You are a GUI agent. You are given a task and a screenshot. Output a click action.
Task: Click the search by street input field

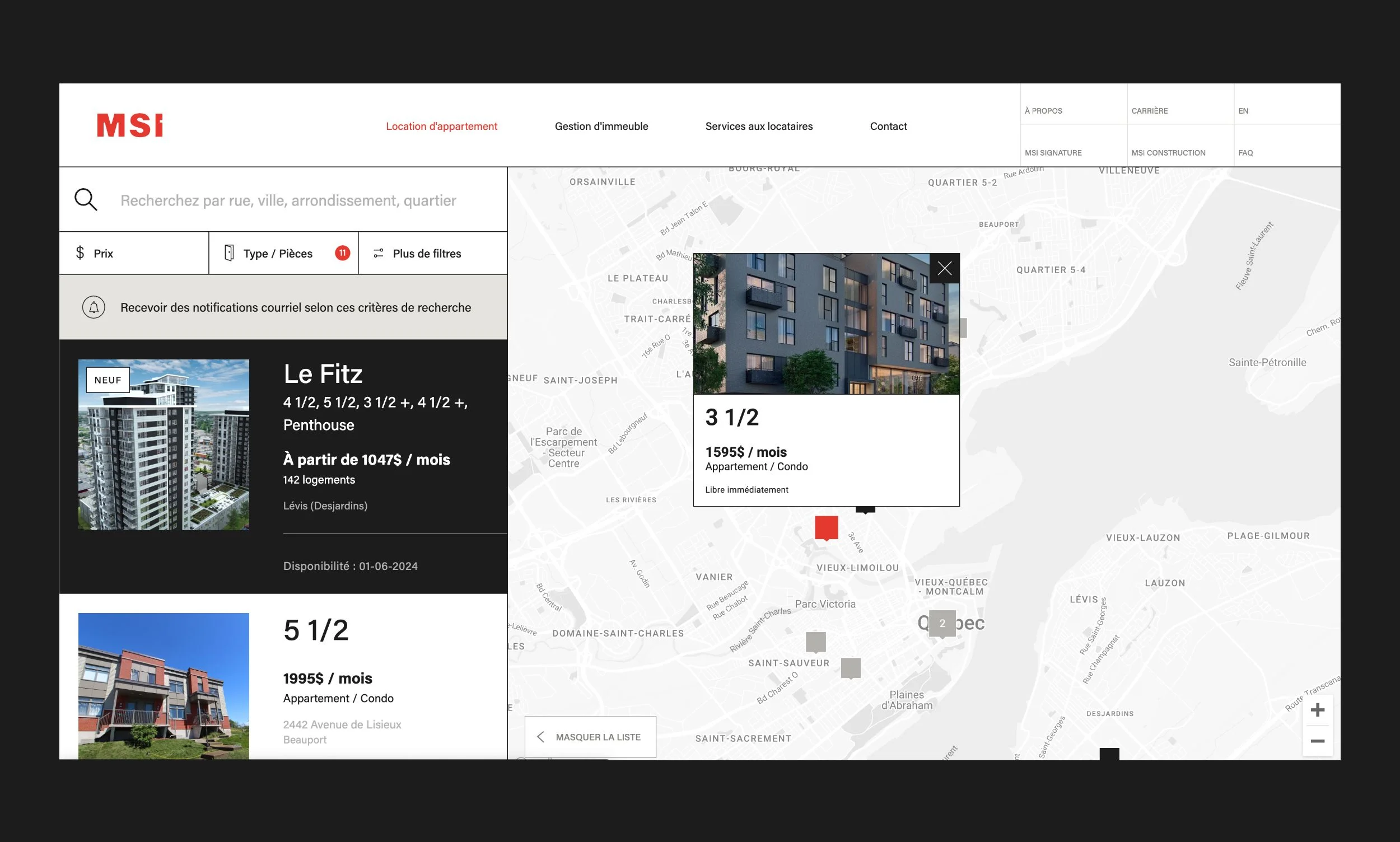288,200
